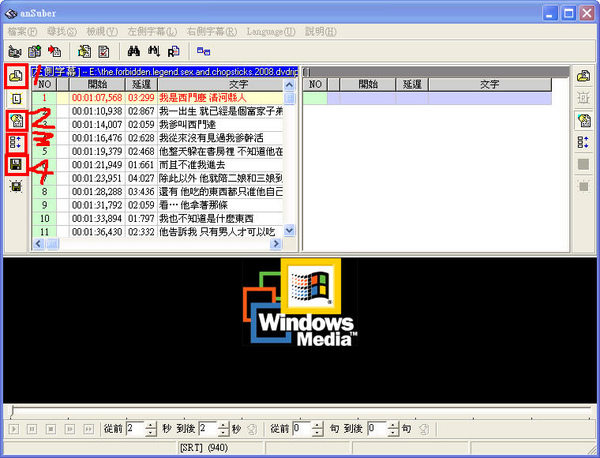Click the 到後 sentence input field showing 0
Screen dimensions: 600x458
[377, 429]
